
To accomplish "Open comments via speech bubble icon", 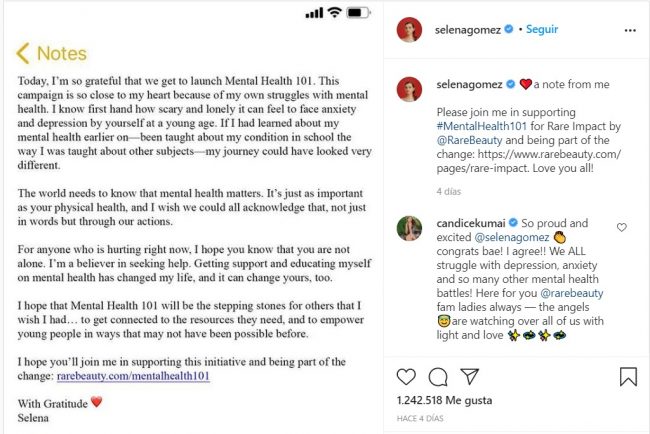I will (437, 377).
